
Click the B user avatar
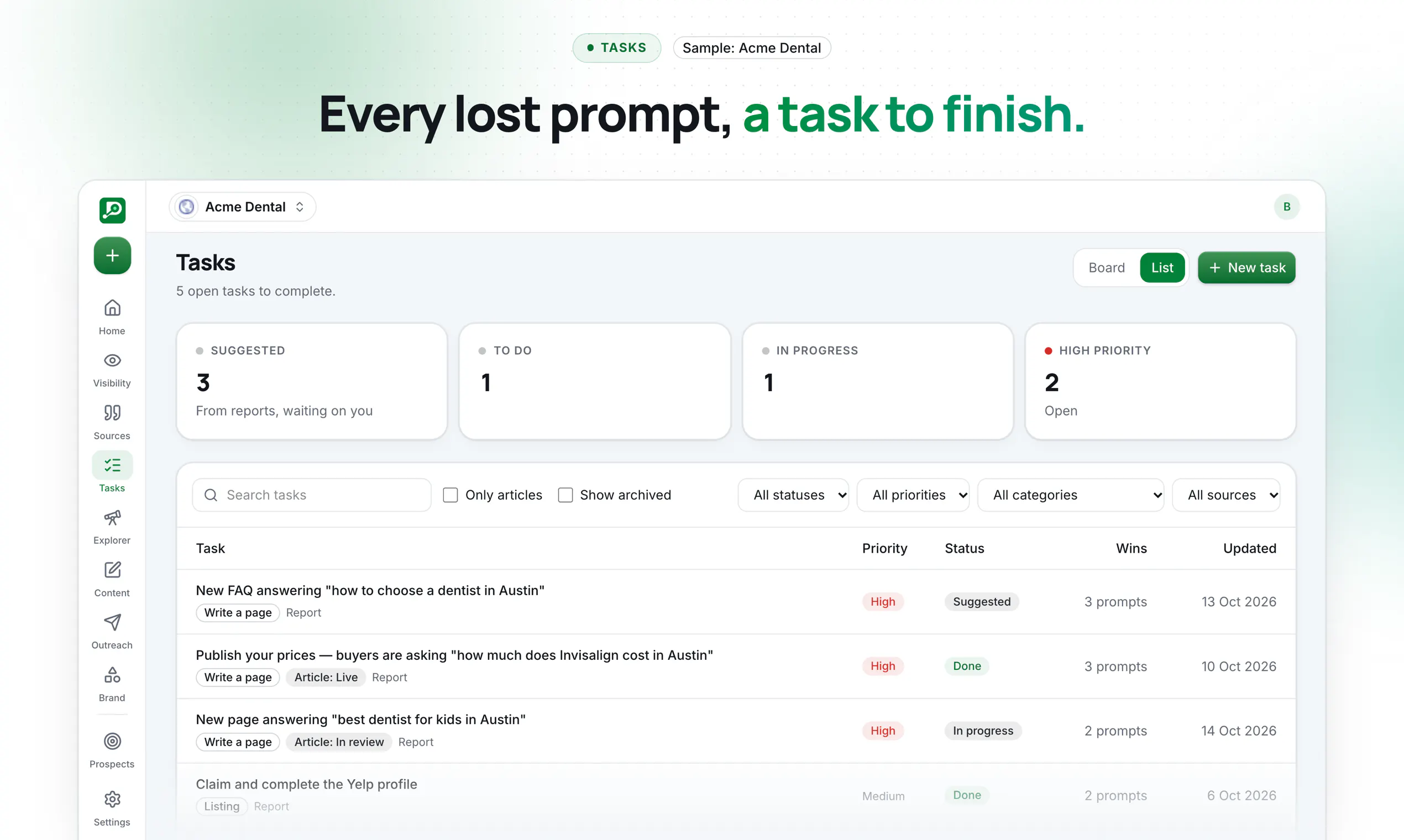pyautogui.click(x=1286, y=207)
